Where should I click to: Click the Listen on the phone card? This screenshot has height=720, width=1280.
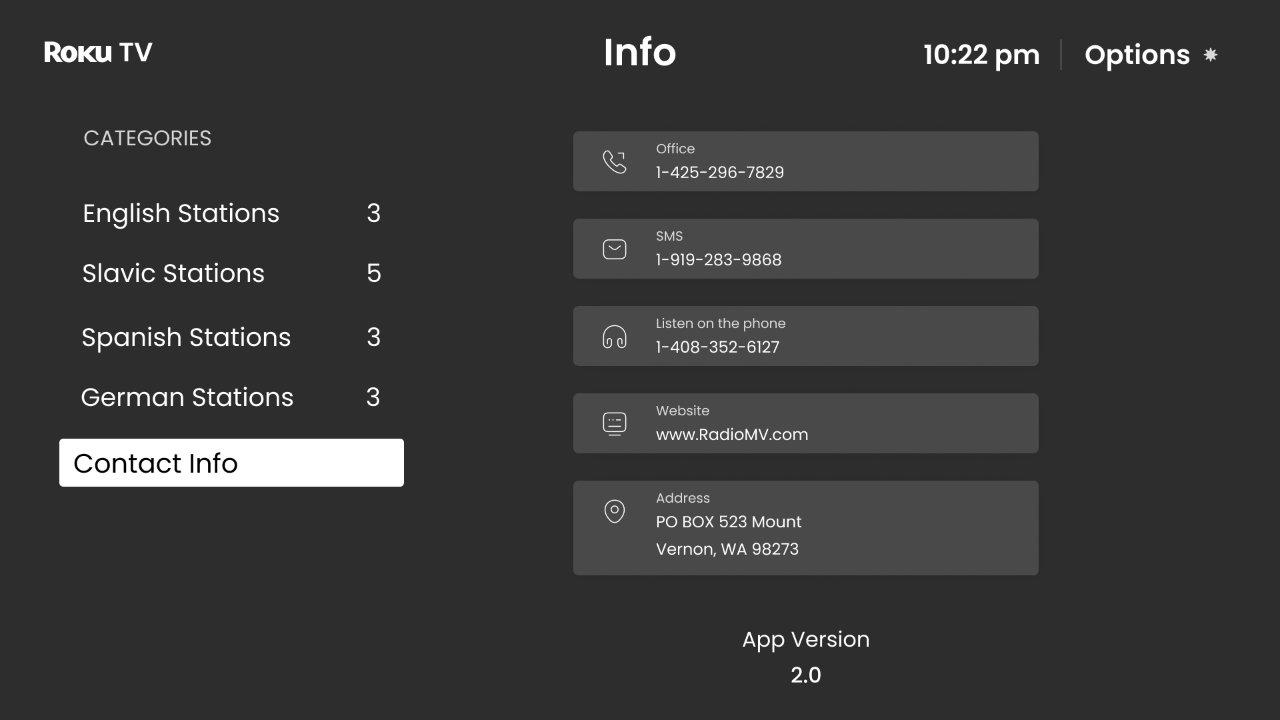805,336
